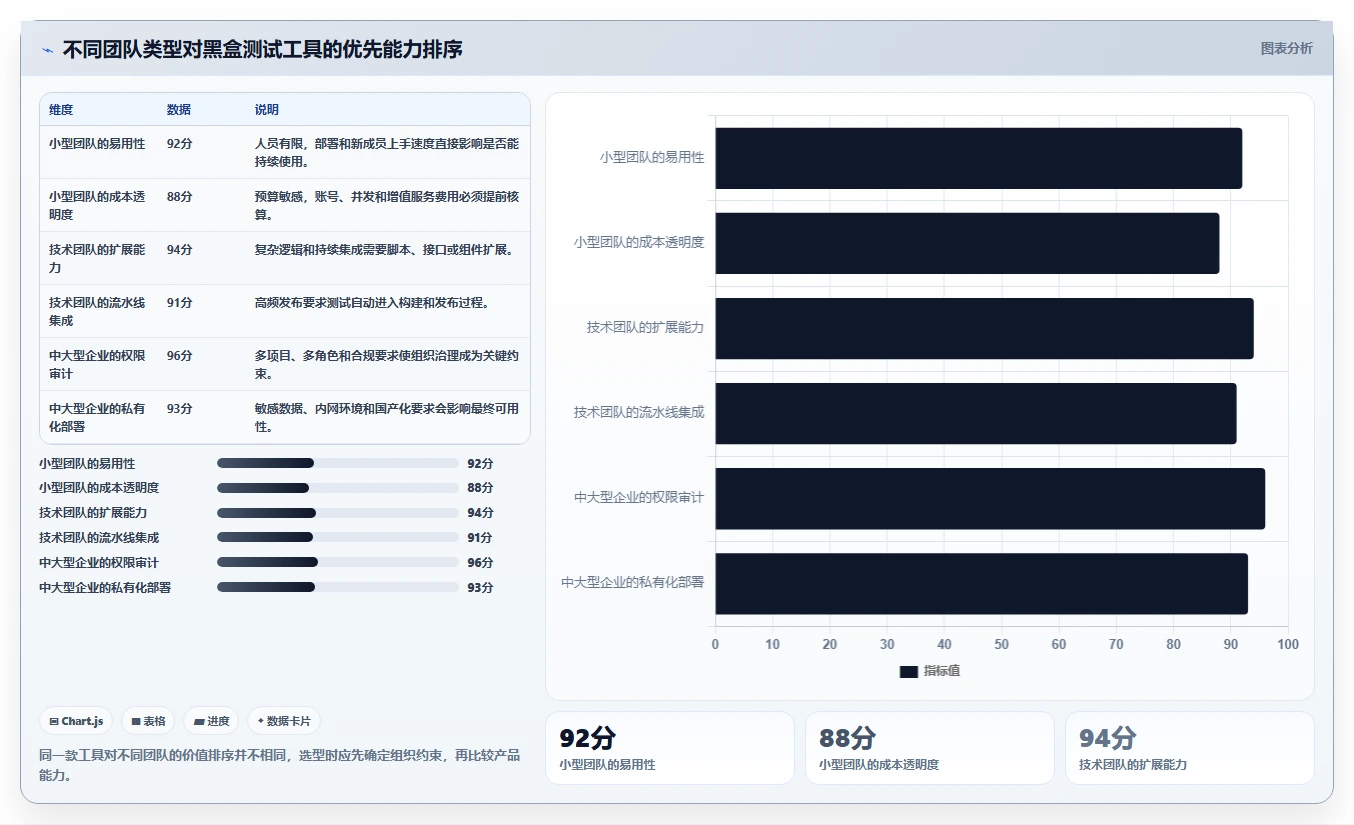1354x825 pixels.
Task: Click the description starting with 敏感数据
Action: [387, 418]
